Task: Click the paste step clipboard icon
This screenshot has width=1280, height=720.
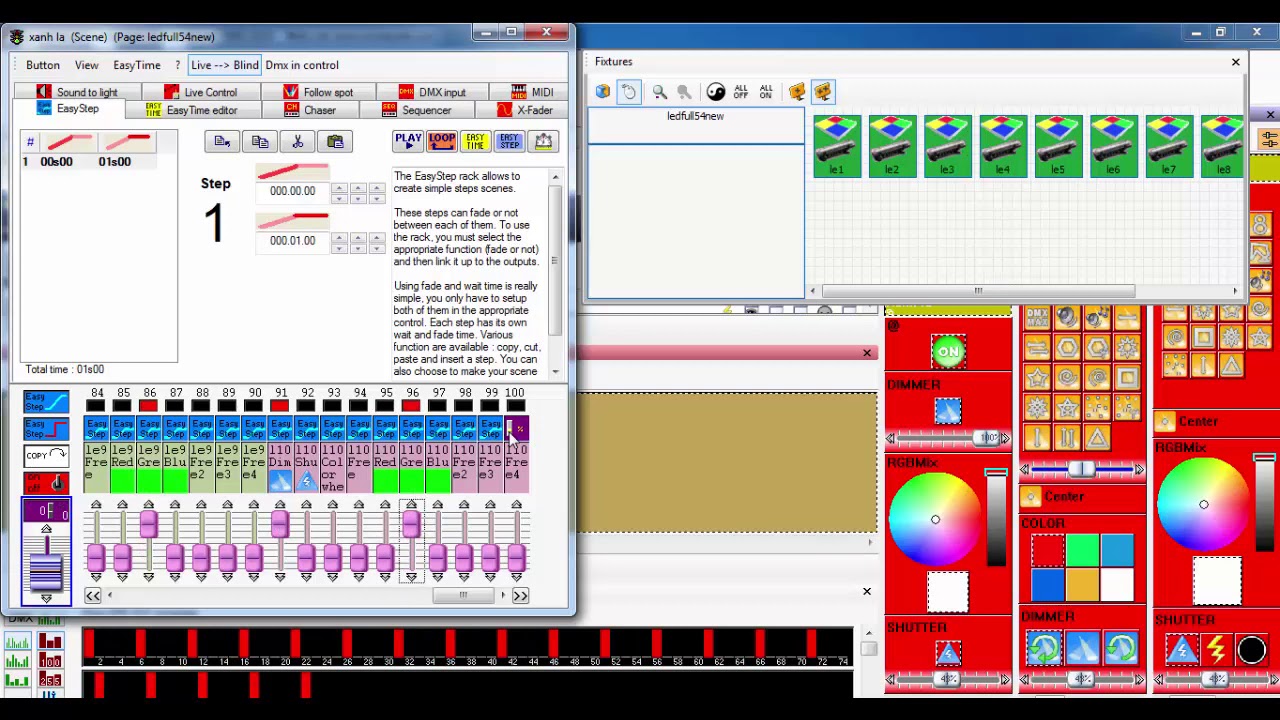Action: (x=335, y=141)
